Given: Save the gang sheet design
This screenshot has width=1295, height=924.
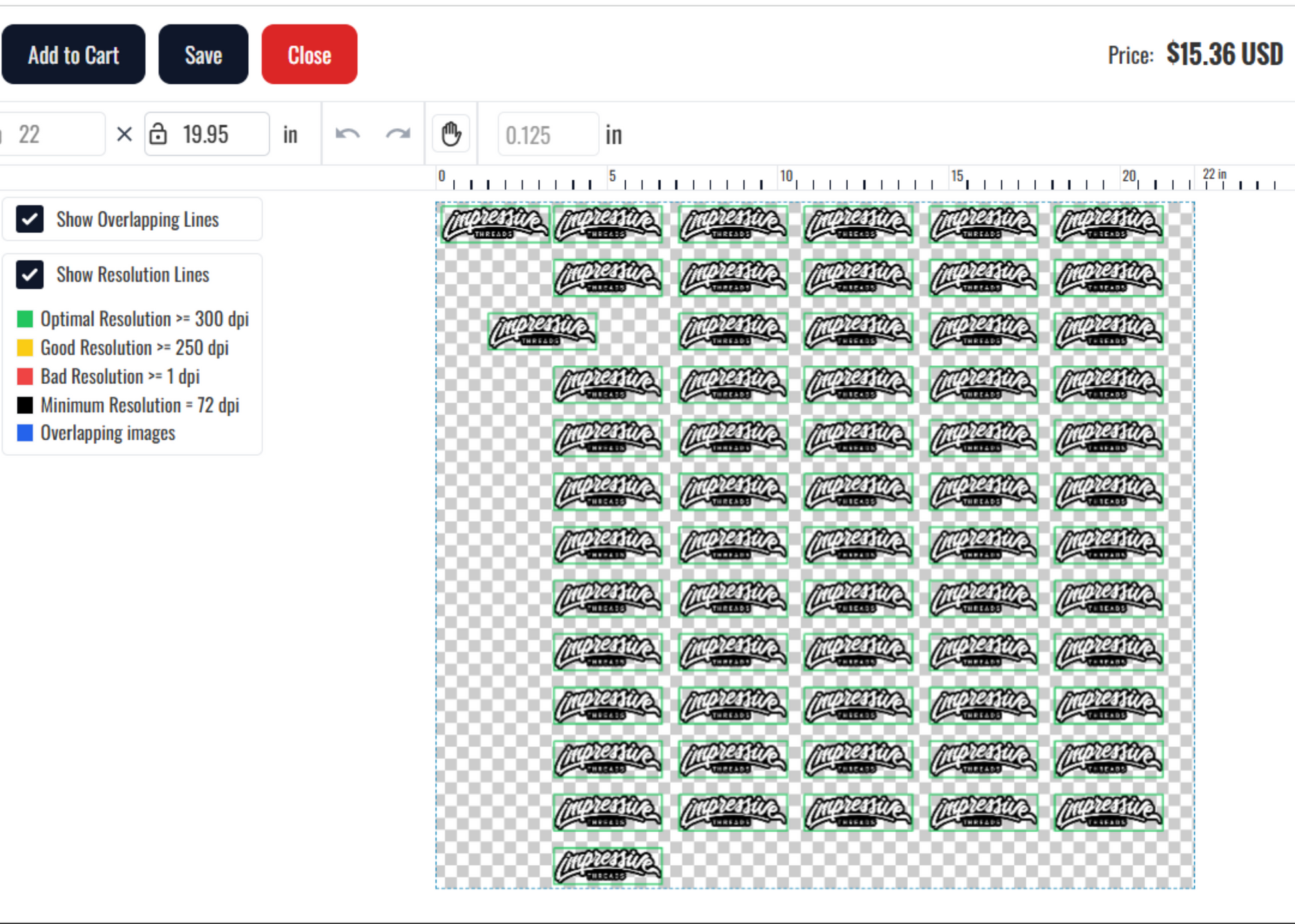Looking at the screenshot, I should pos(203,55).
